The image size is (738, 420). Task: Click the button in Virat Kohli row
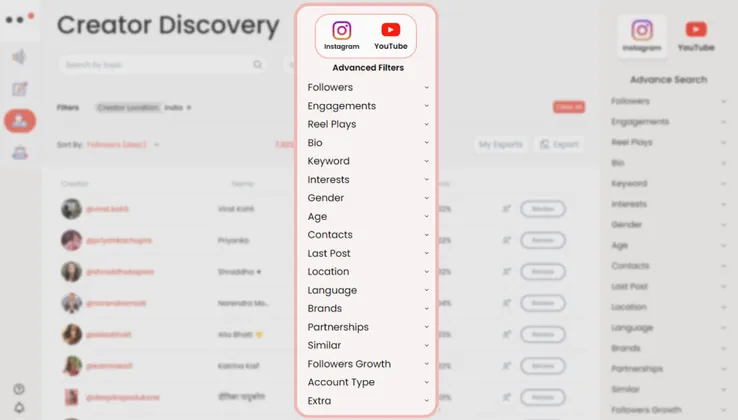[x=543, y=209]
